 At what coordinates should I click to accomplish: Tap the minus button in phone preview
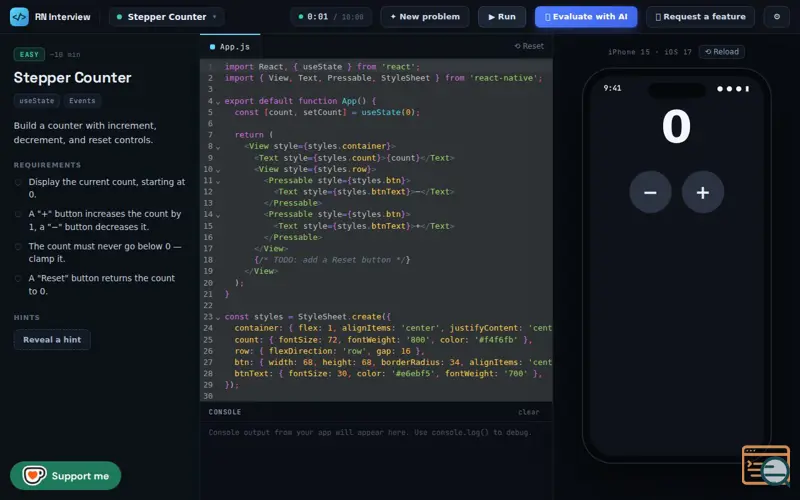click(x=650, y=192)
